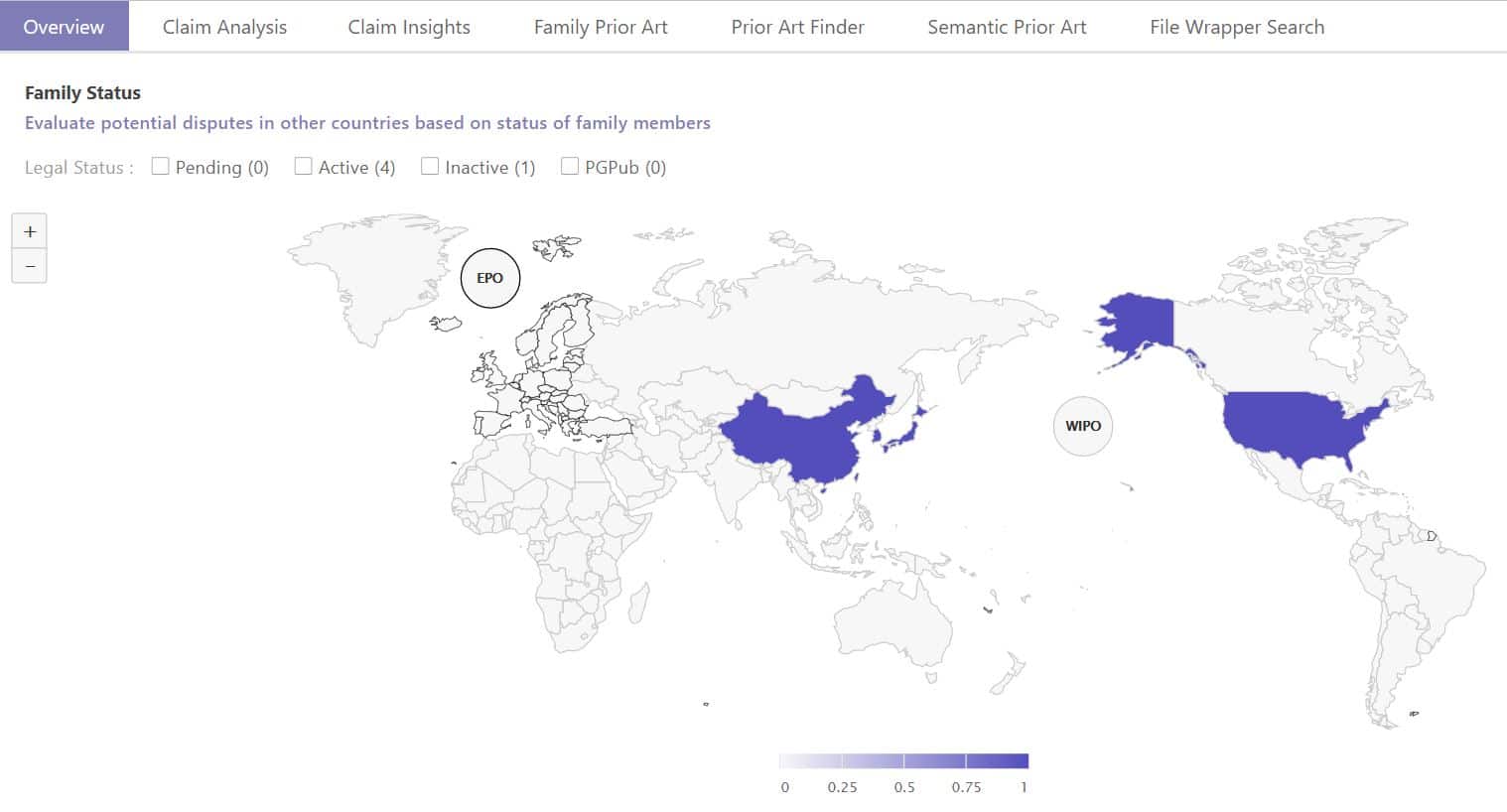The width and height of the screenshot is (1507, 812).
Task: Select the highlighted United States mainland
Action: tap(1291, 427)
